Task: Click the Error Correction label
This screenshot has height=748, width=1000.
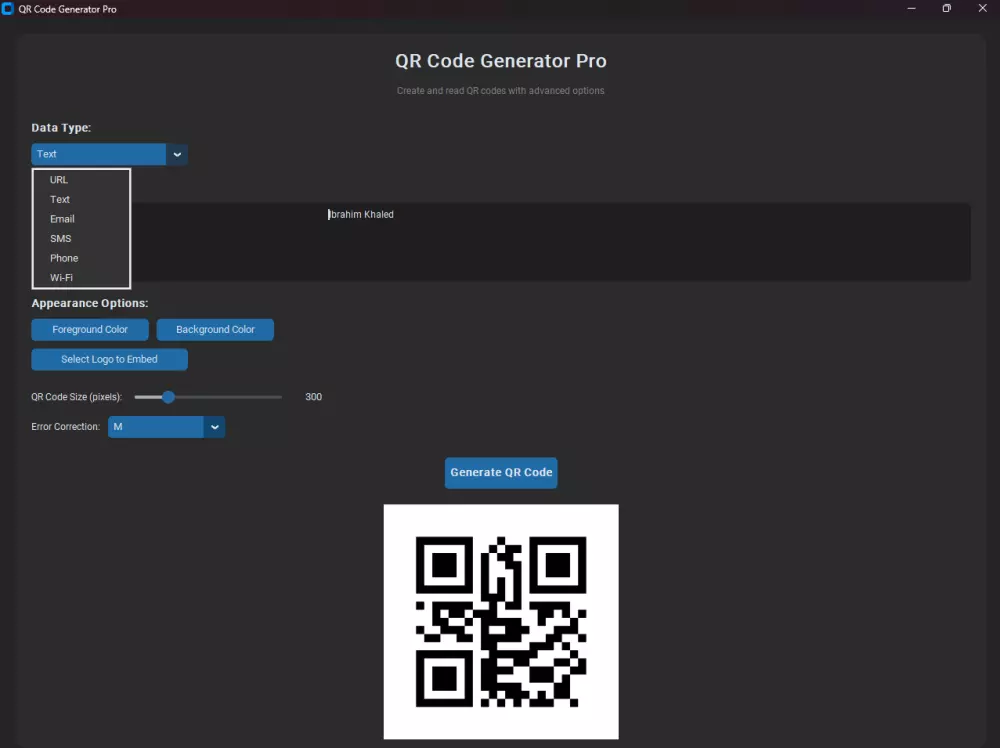Action: coord(66,427)
